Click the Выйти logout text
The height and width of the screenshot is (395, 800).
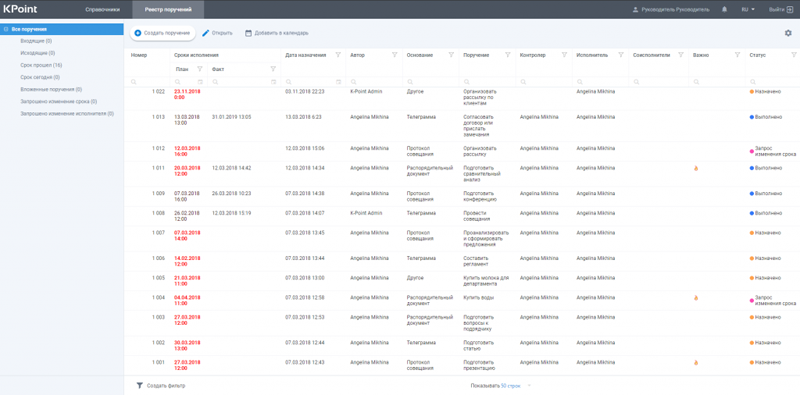776,9
